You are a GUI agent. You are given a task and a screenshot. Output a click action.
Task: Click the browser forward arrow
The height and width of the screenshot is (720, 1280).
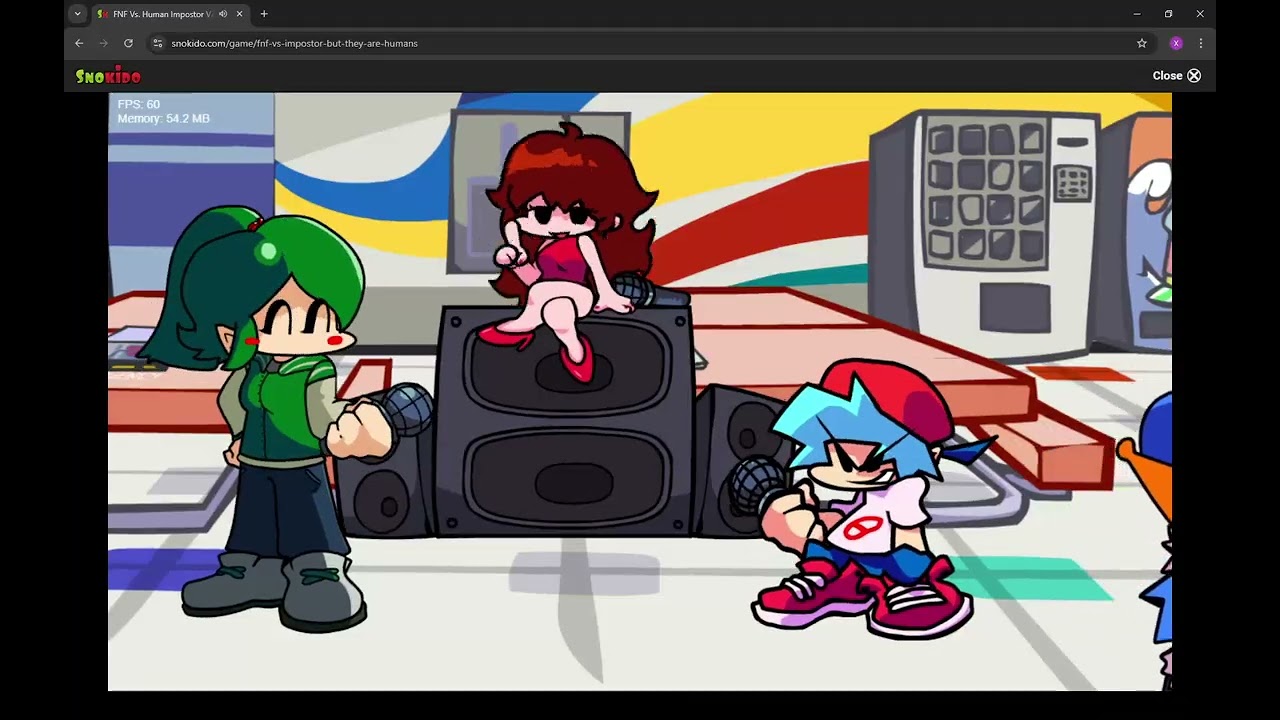(103, 43)
